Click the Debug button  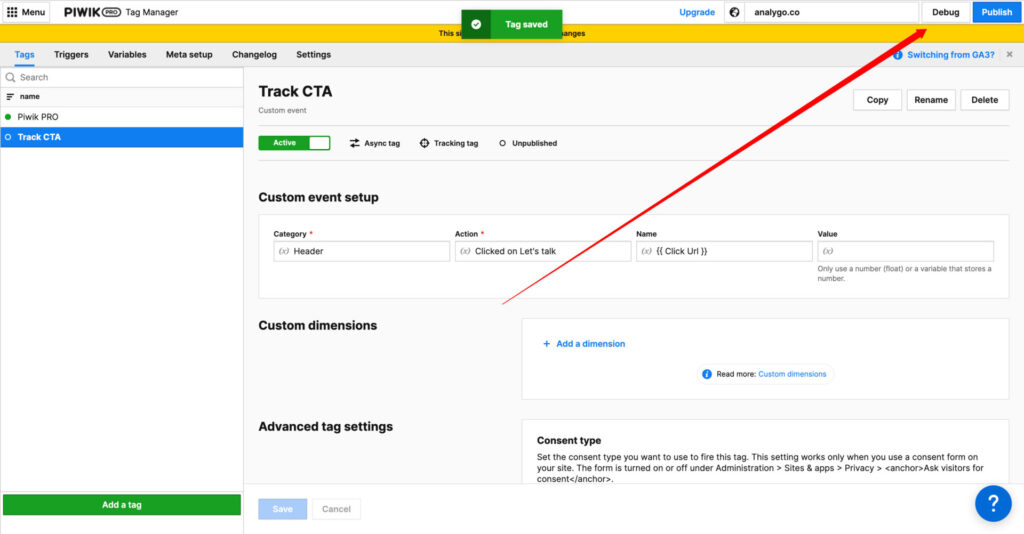point(945,12)
